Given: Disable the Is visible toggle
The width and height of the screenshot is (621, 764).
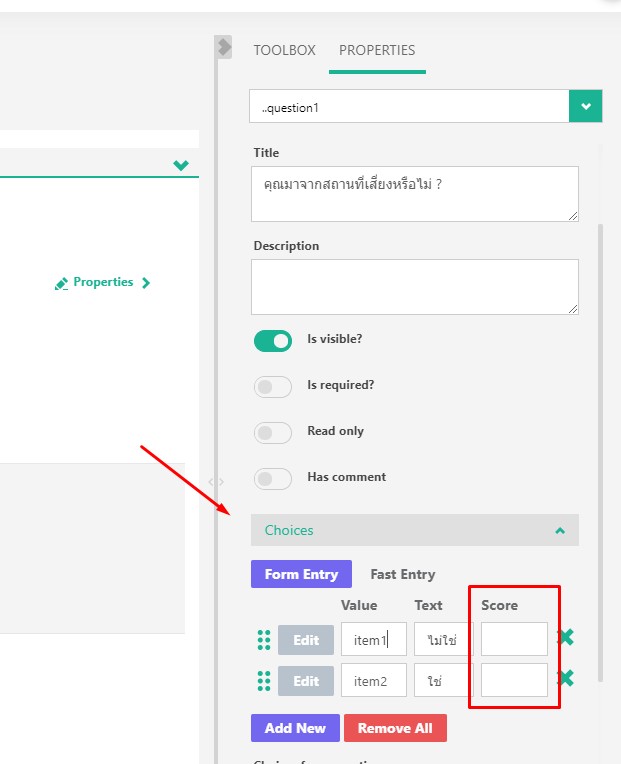Looking at the screenshot, I should [x=272, y=341].
